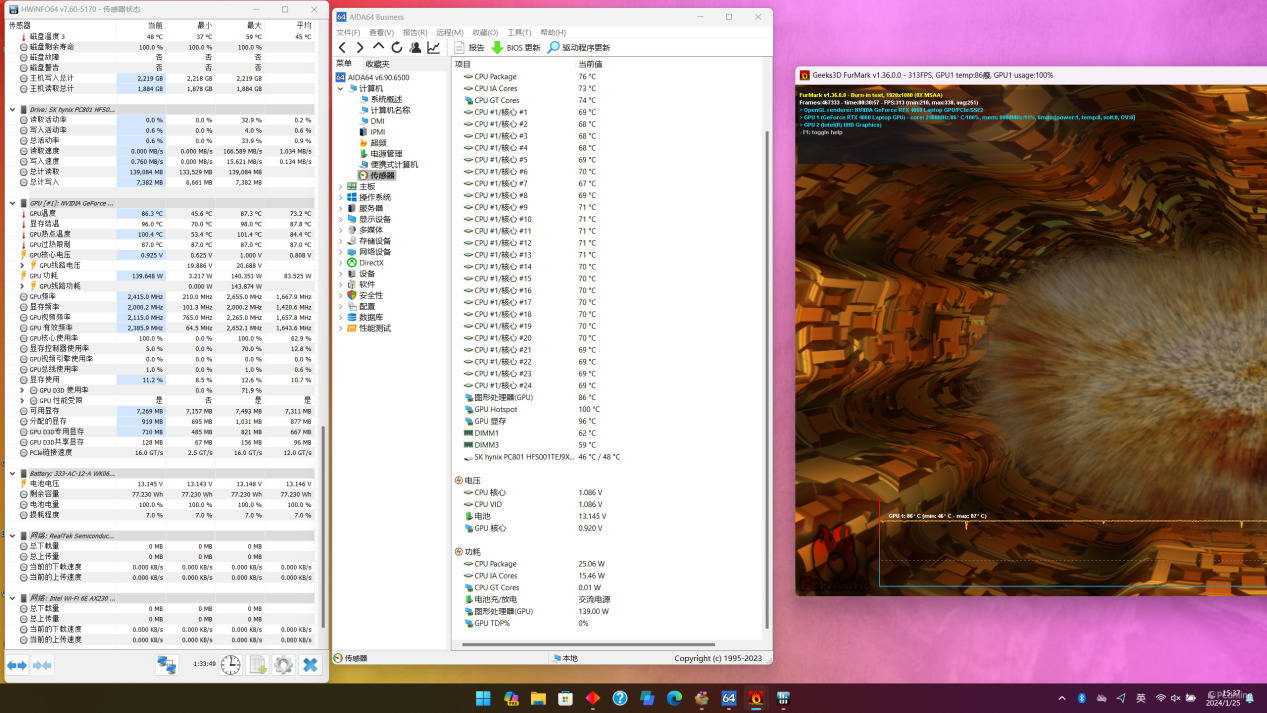Click HWiNFO save log file icon
Screen dimensions: 1267x713
[x=258, y=665]
